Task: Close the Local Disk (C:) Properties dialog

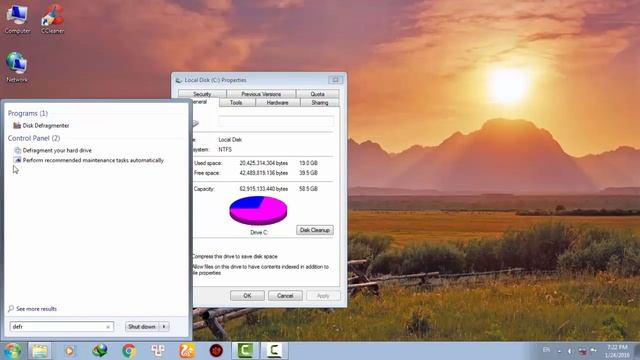Action: [x=336, y=80]
